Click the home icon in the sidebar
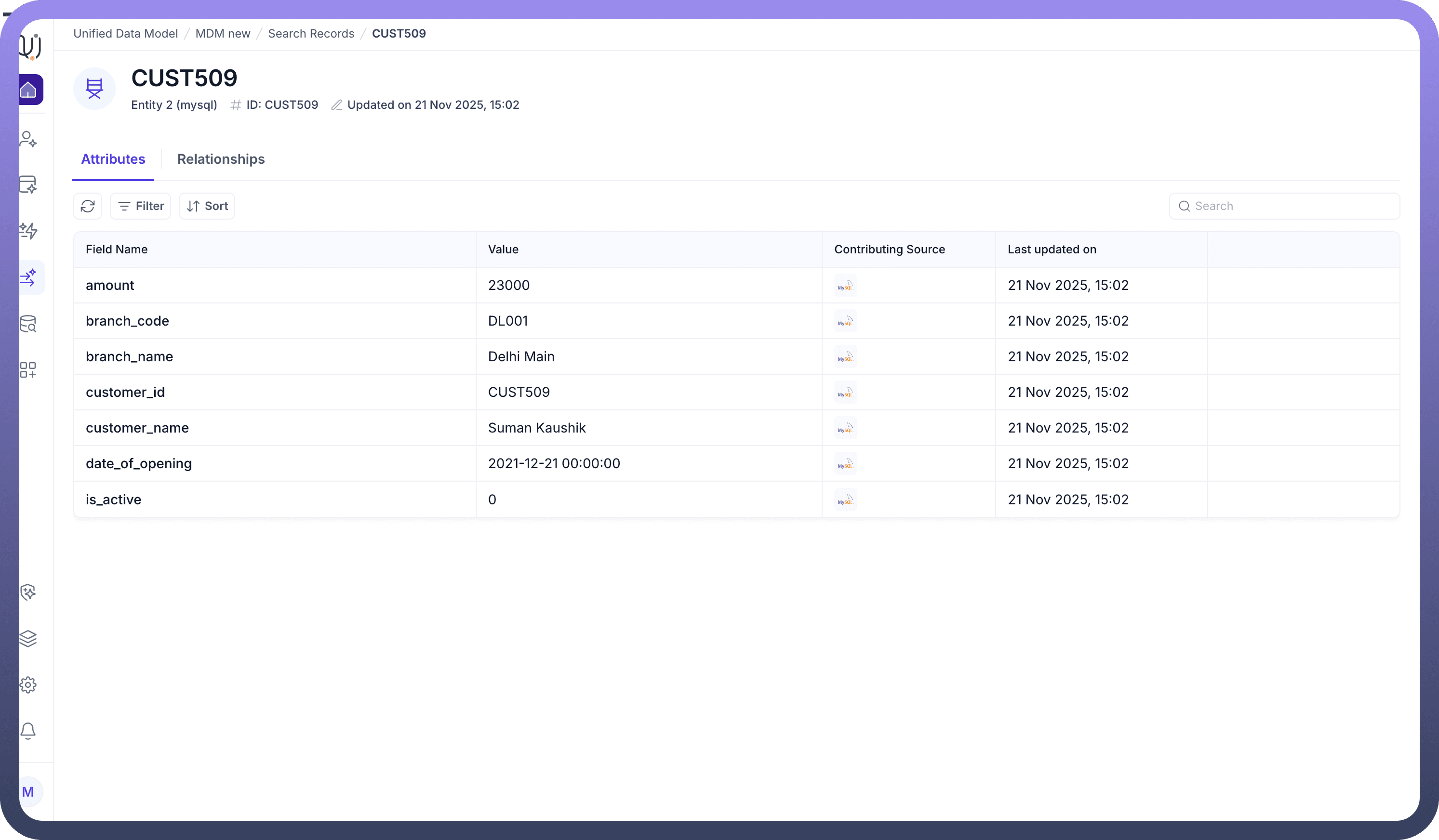The width and height of the screenshot is (1439, 840). tap(28, 90)
